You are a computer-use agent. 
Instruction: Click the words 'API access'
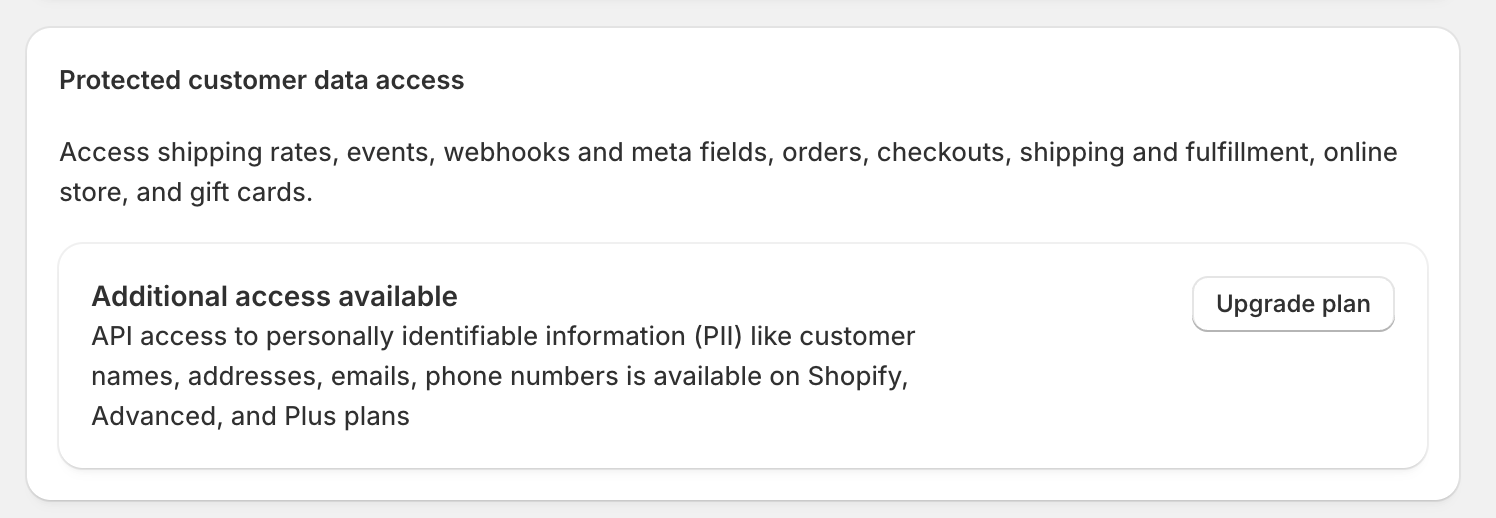149,336
